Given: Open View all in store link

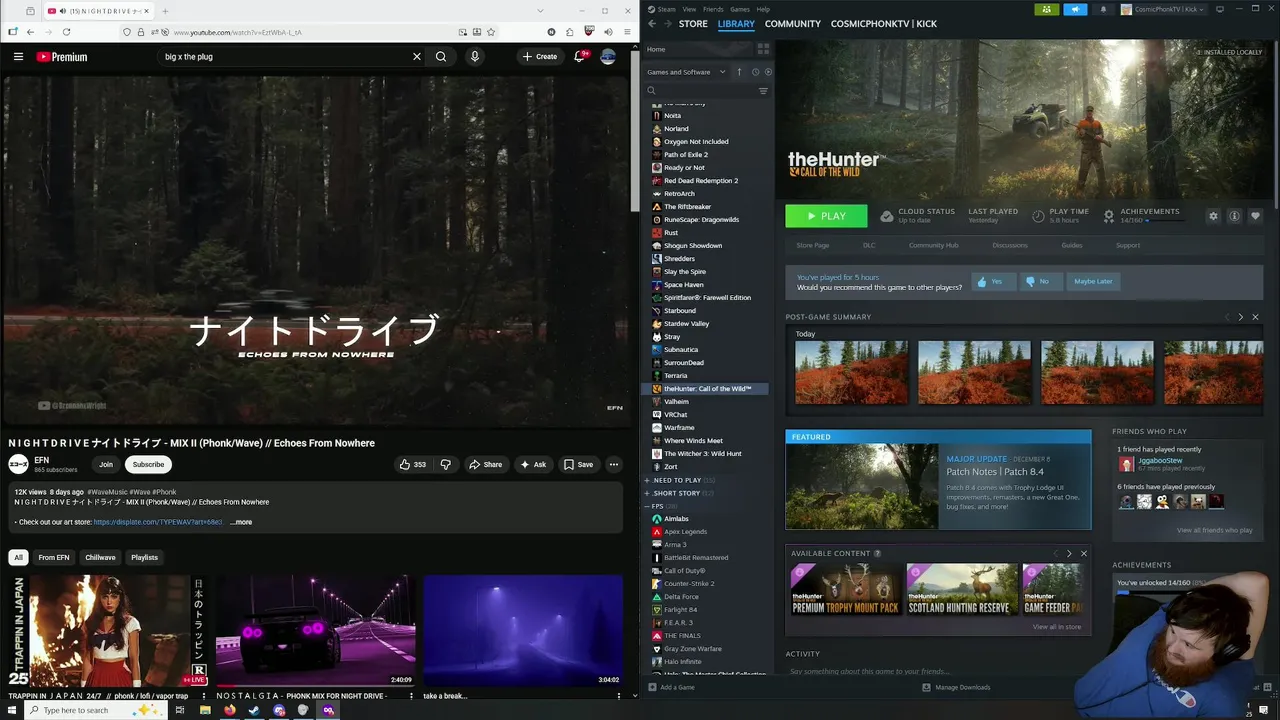Looking at the screenshot, I should tap(1057, 627).
